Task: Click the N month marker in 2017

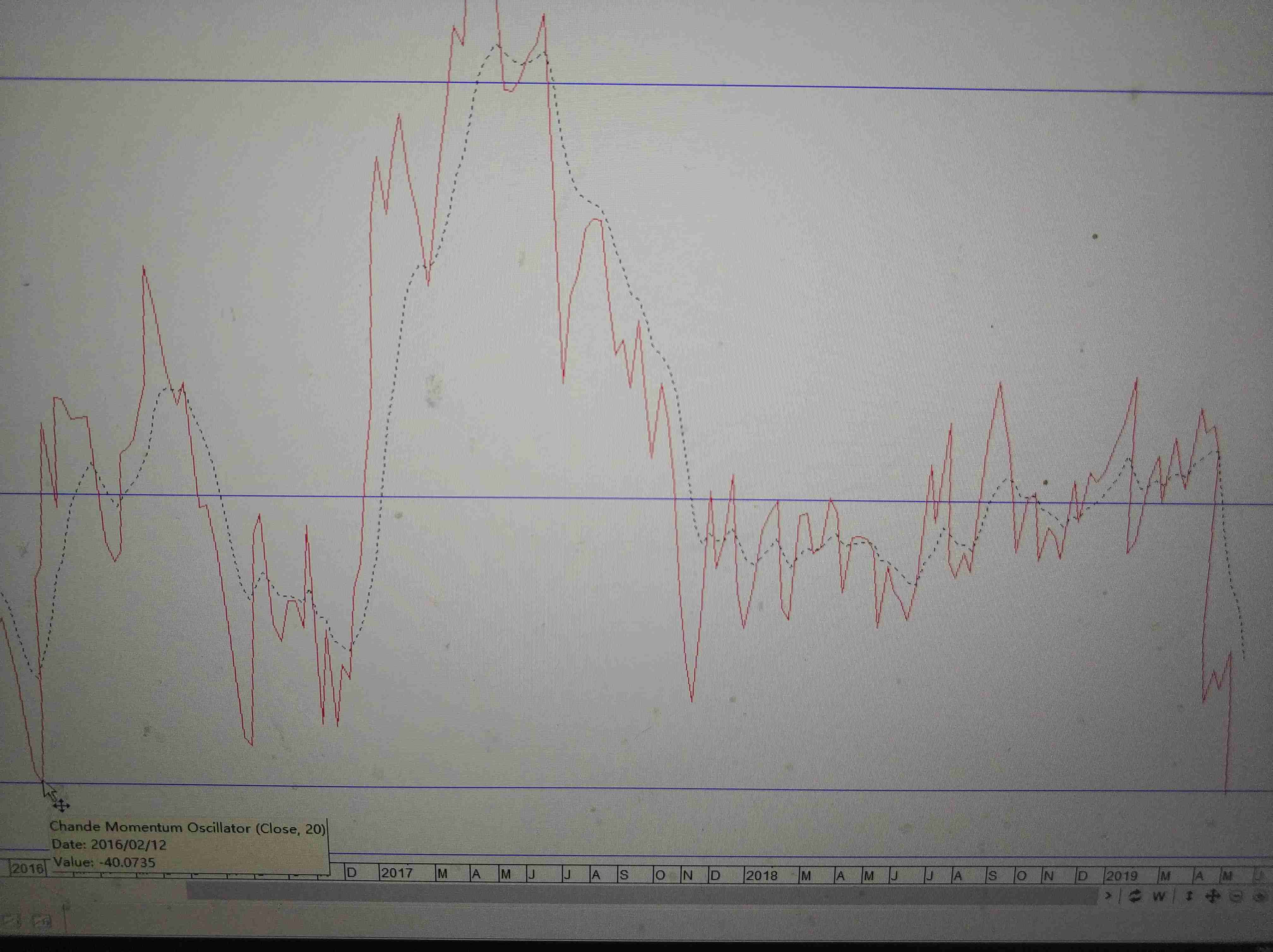Action: [x=687, y=875]
